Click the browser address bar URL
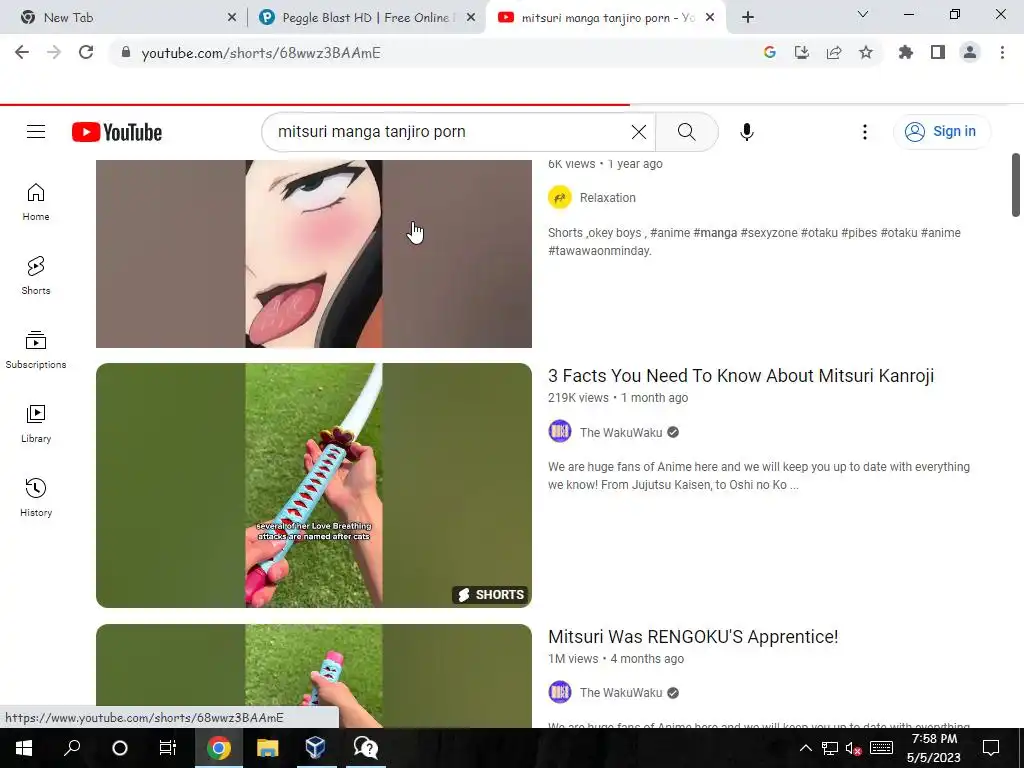Image resolution: width=1024 pixels, height=768 pixels. coord(261,53)
